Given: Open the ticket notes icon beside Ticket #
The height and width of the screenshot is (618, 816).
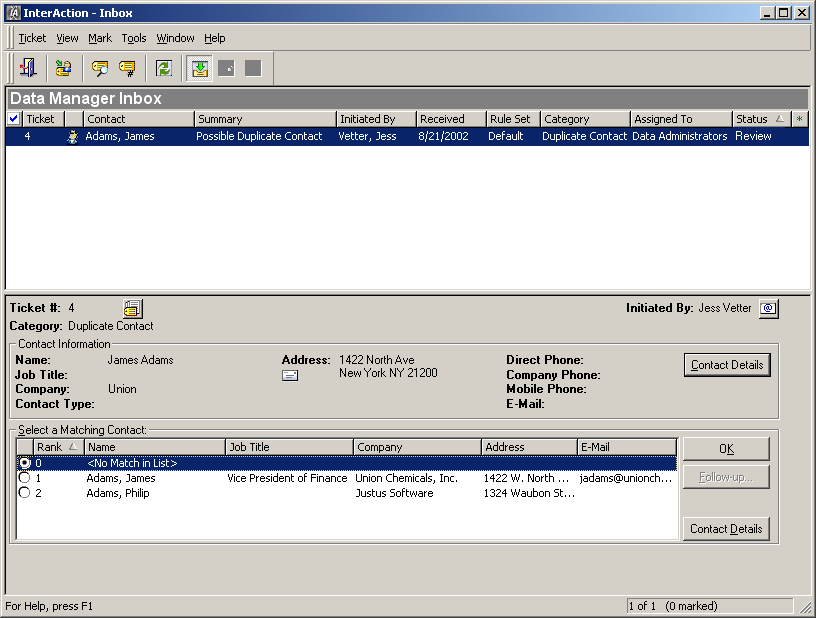Looking at the screenshot, I should [132, 309].
